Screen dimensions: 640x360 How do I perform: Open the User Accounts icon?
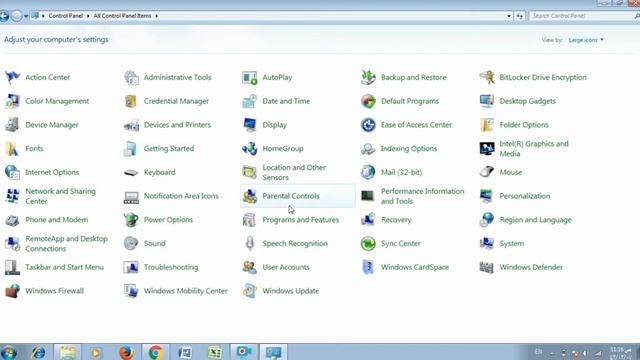249,267
